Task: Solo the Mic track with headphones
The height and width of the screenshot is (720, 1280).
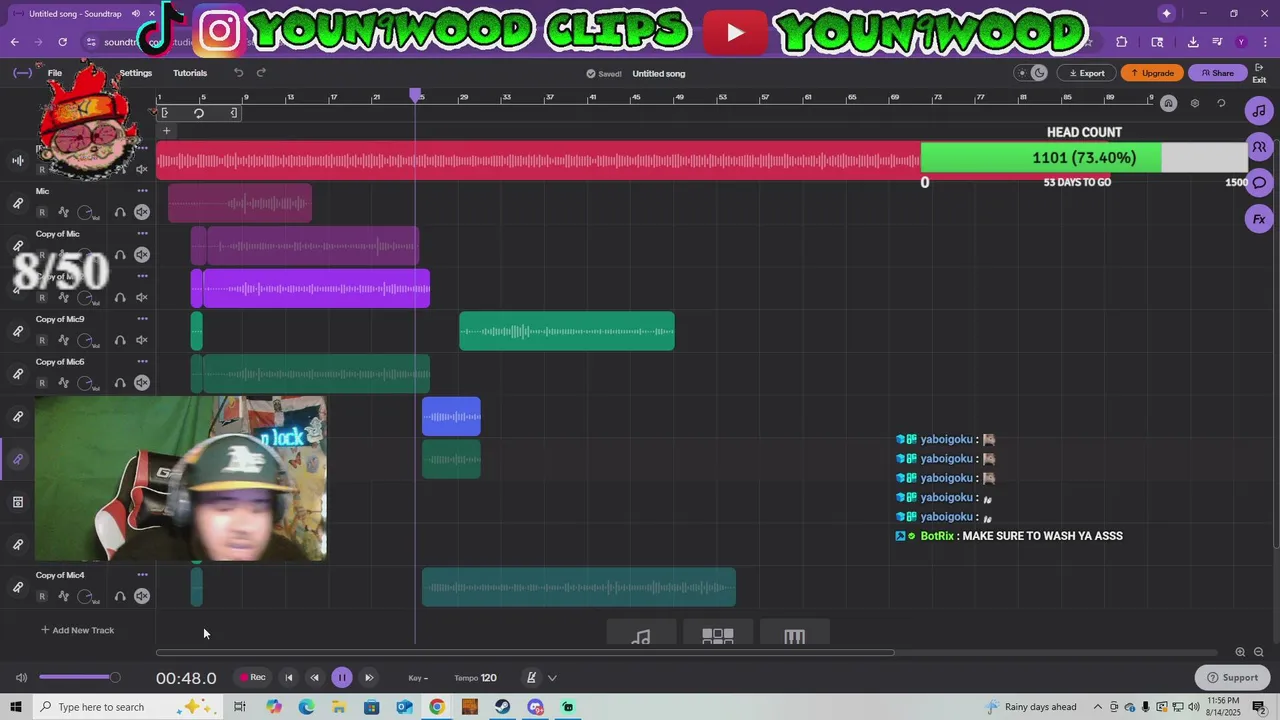Action: 120,212
